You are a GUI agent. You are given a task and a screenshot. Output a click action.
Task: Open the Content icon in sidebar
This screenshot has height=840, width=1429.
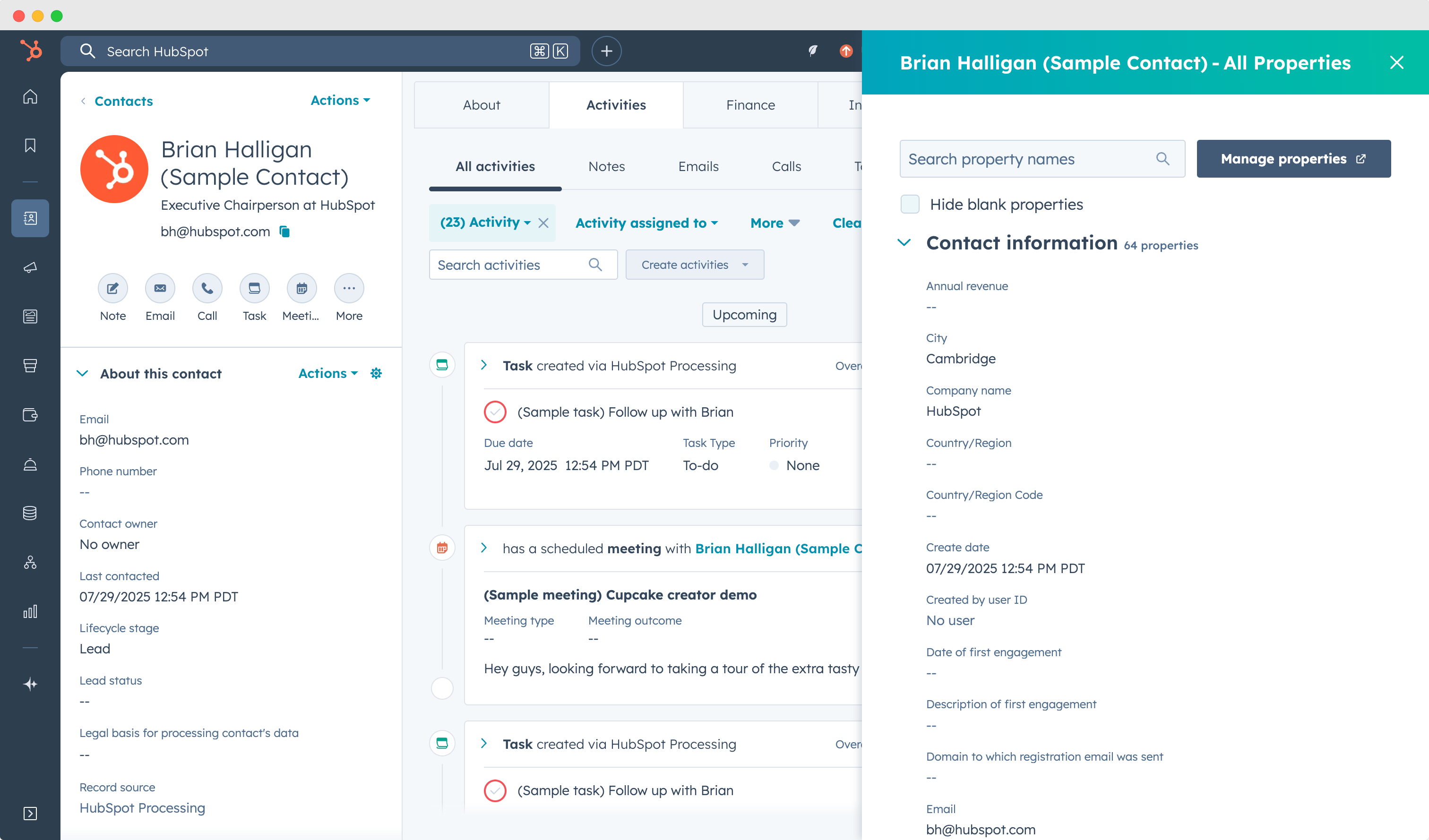(30, 316)
